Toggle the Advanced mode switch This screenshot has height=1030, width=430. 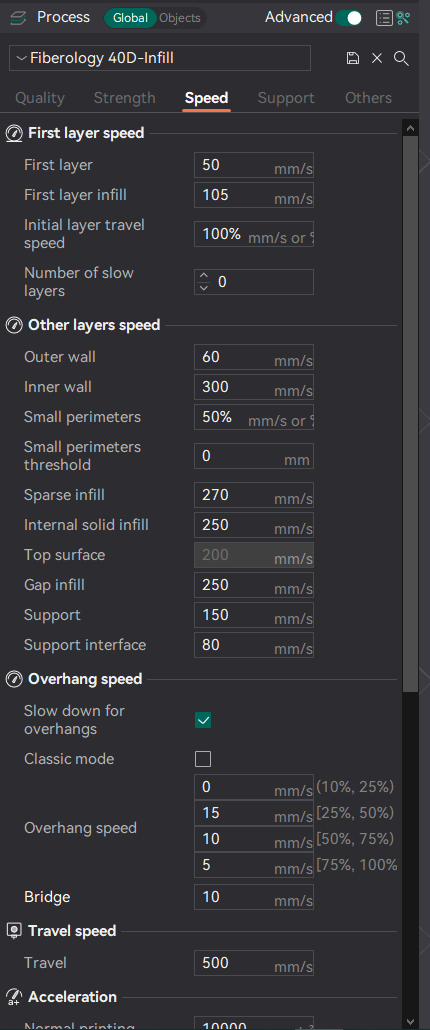tap(349, 18)
